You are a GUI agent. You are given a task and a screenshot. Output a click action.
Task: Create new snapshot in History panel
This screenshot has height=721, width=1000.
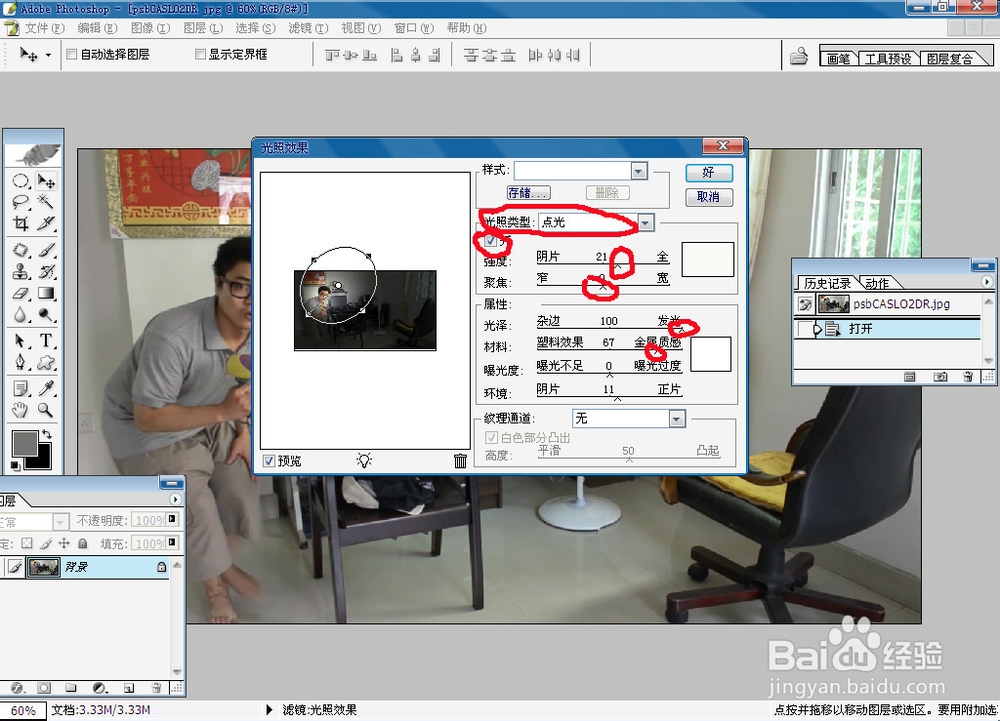[940, 377]
